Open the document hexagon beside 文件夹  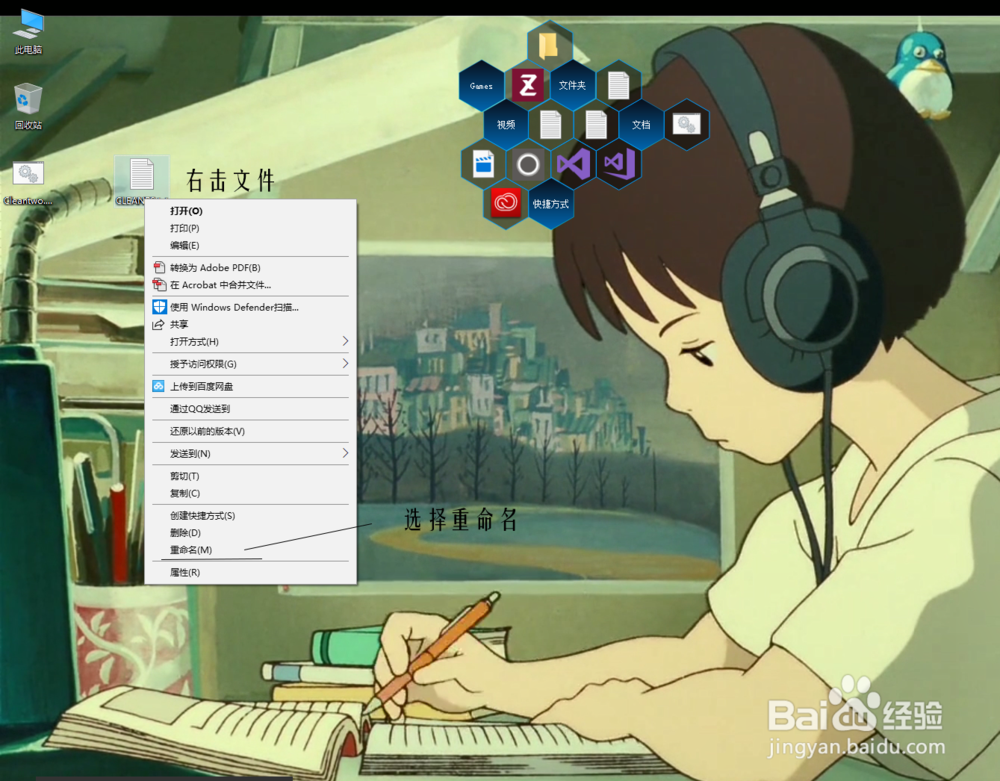[619, 85]
